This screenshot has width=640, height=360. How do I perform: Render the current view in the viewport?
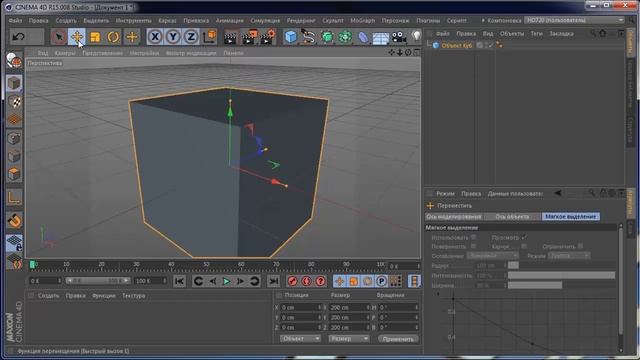point(230,37)
